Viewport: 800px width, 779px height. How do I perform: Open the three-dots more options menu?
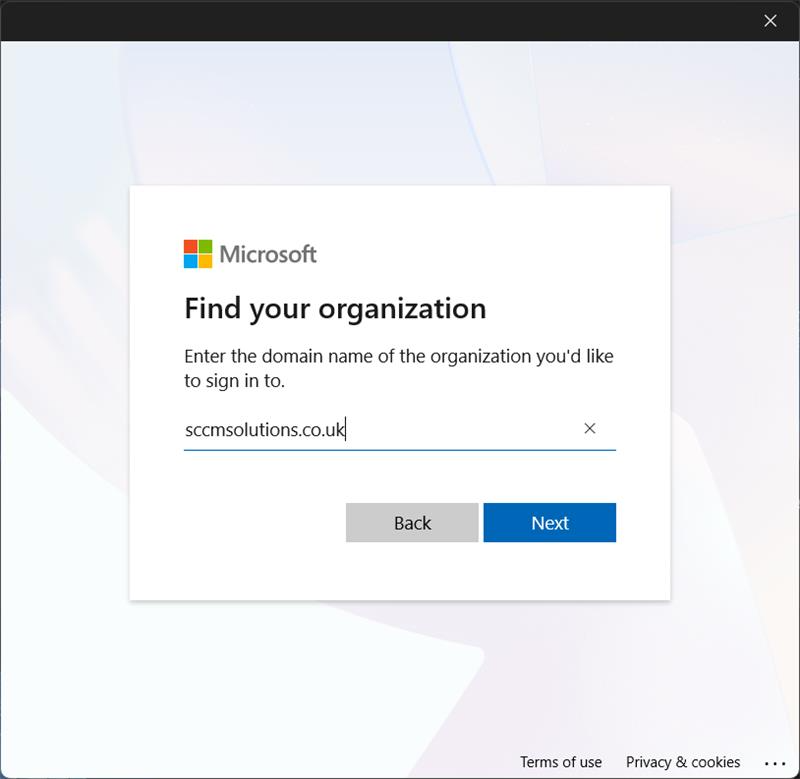point(775,762)
